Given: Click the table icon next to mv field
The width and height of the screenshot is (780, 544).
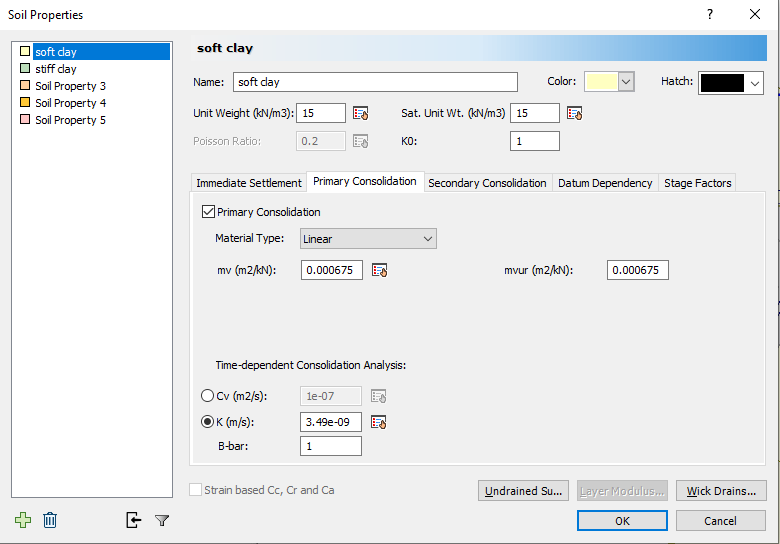Looking at the screenshot, I should (x=380, y=270).
